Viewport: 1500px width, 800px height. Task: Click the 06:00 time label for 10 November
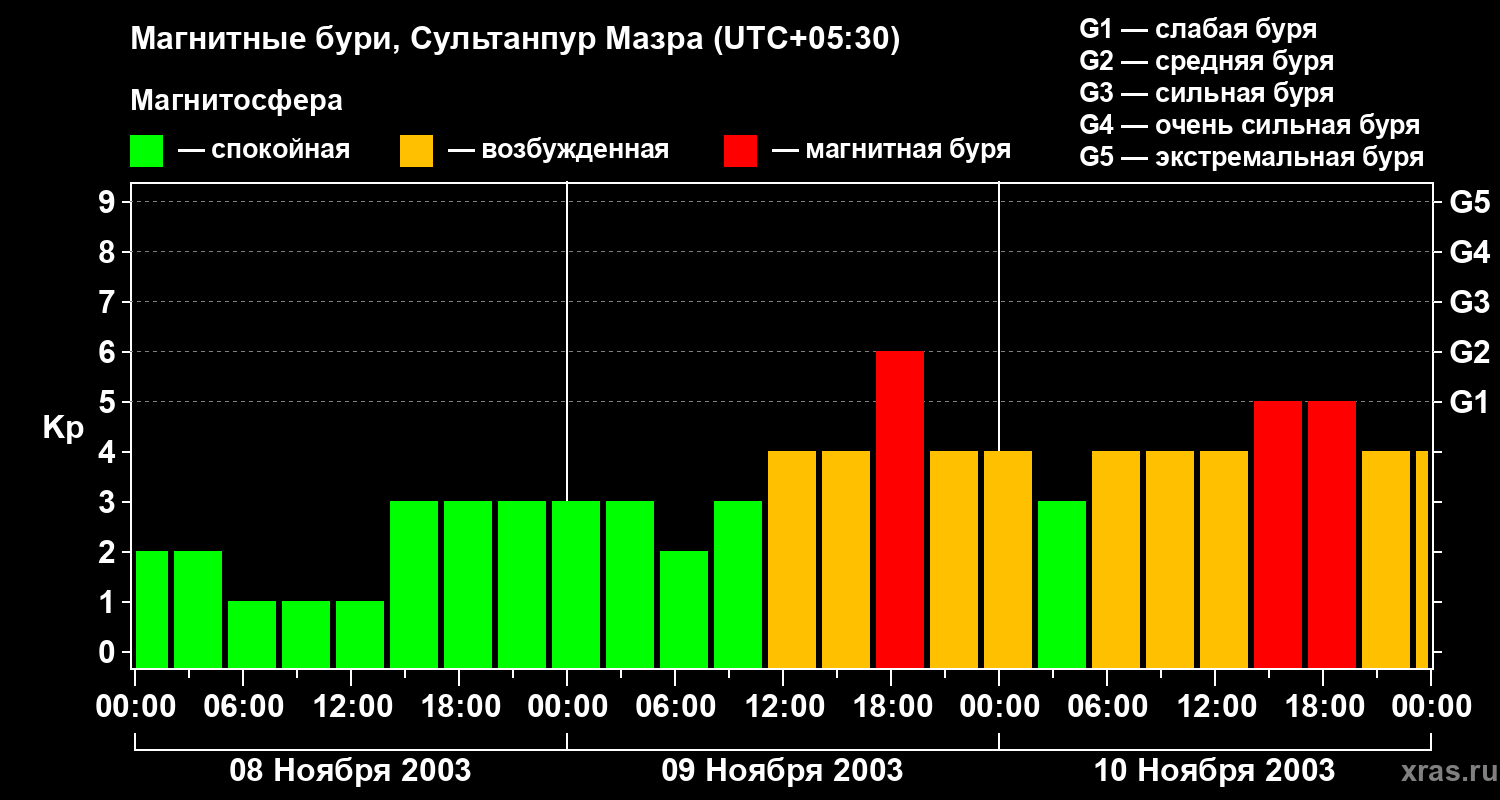tap(1107, 707)
